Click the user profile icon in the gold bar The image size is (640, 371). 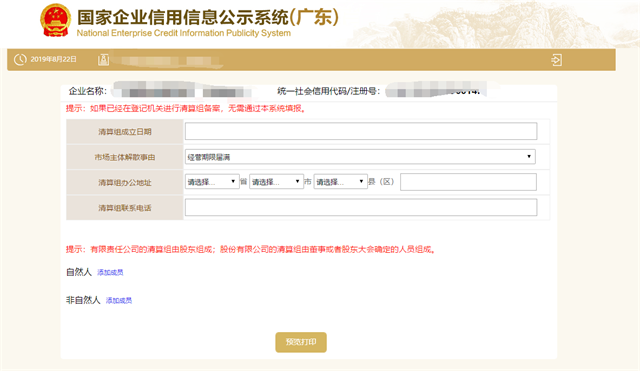pos(103,60)
